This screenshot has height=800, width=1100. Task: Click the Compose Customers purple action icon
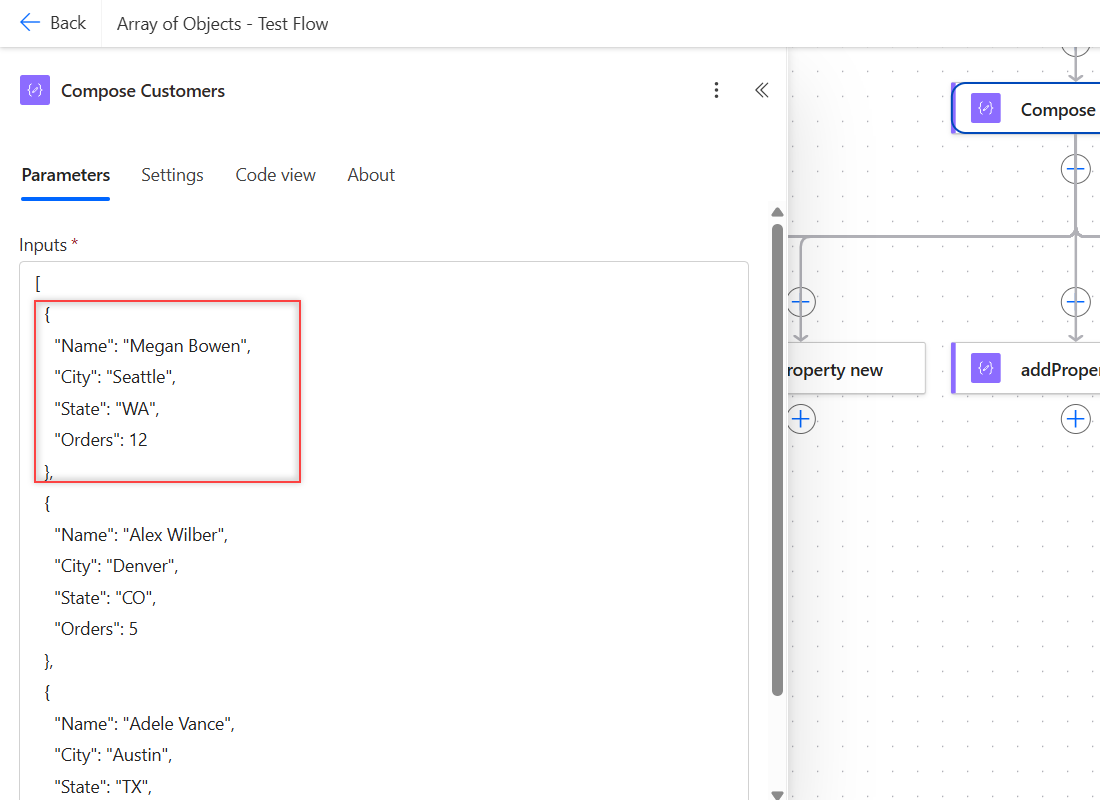tap(35, 90)
